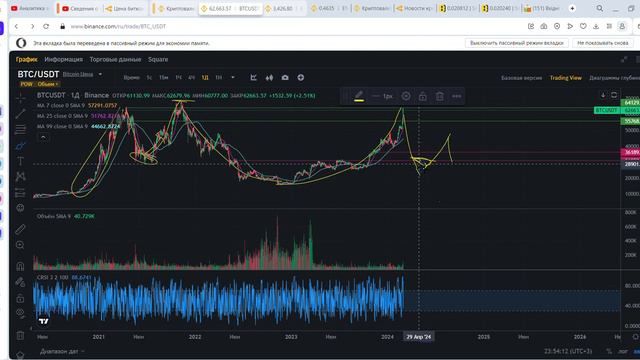
Task: Select the zoom in tool
Action: pos(20,245)
